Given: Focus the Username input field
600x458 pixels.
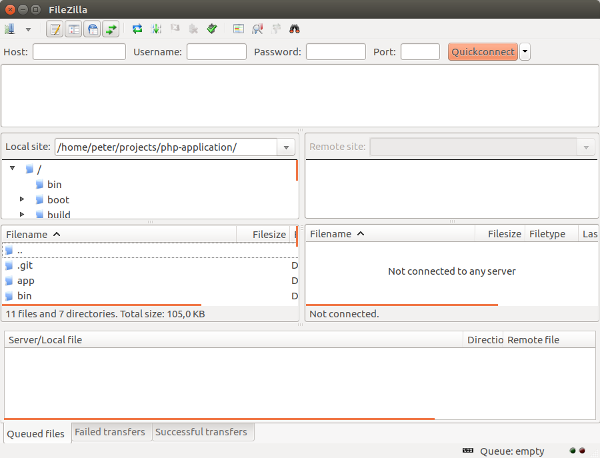Looking at the screenshot, I should coord(217,52).
